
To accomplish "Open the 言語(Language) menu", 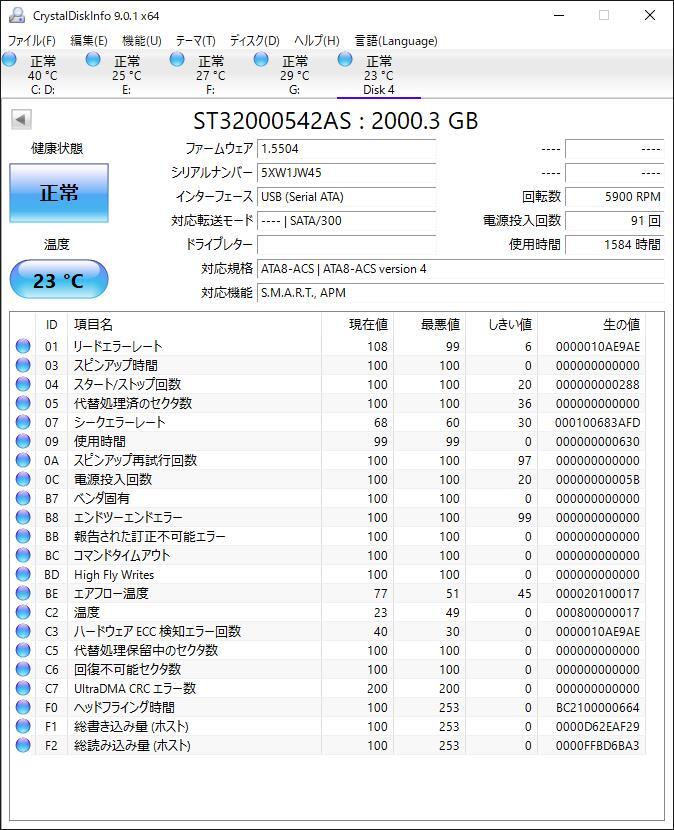I will point(396,41).
